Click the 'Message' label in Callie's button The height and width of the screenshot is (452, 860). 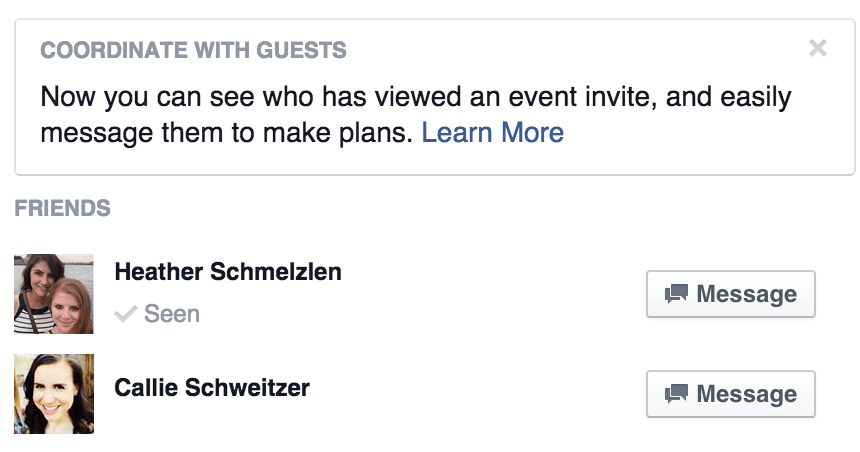746,394
